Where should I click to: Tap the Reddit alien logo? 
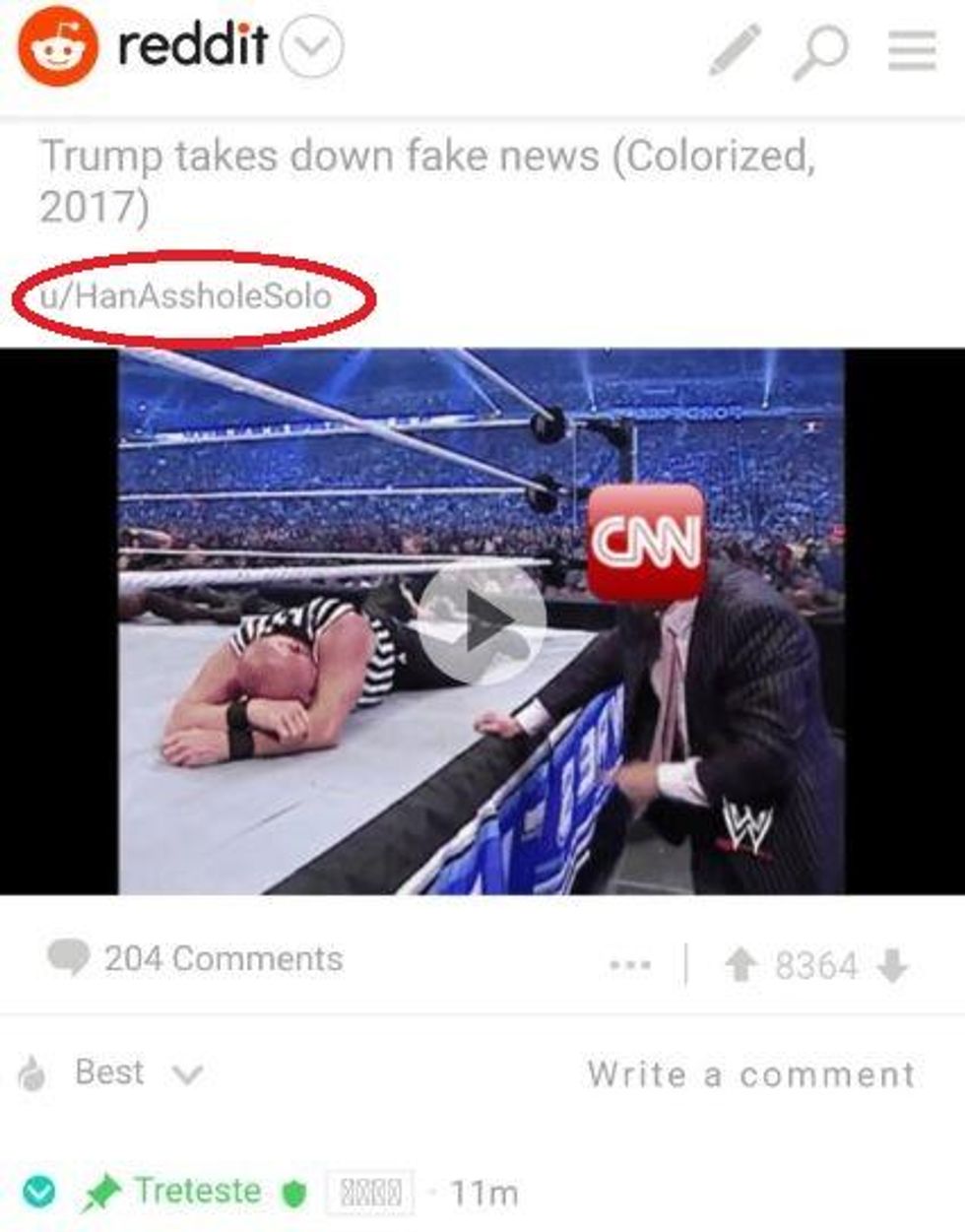pos(58,45)
